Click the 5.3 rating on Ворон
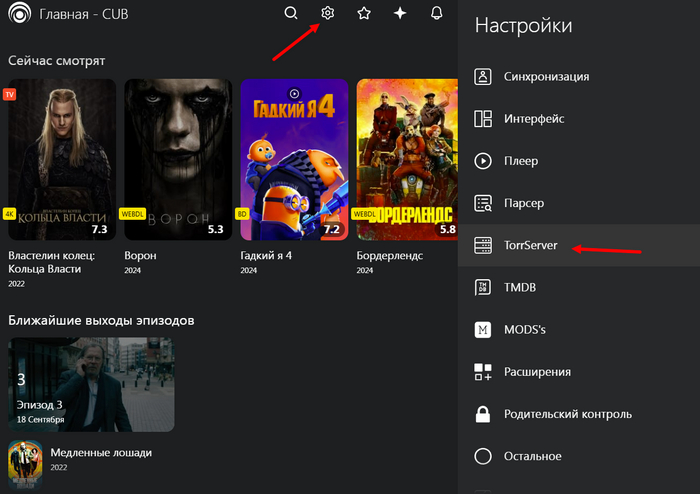Screen dimensions: 700x494 tap(215, 229)
